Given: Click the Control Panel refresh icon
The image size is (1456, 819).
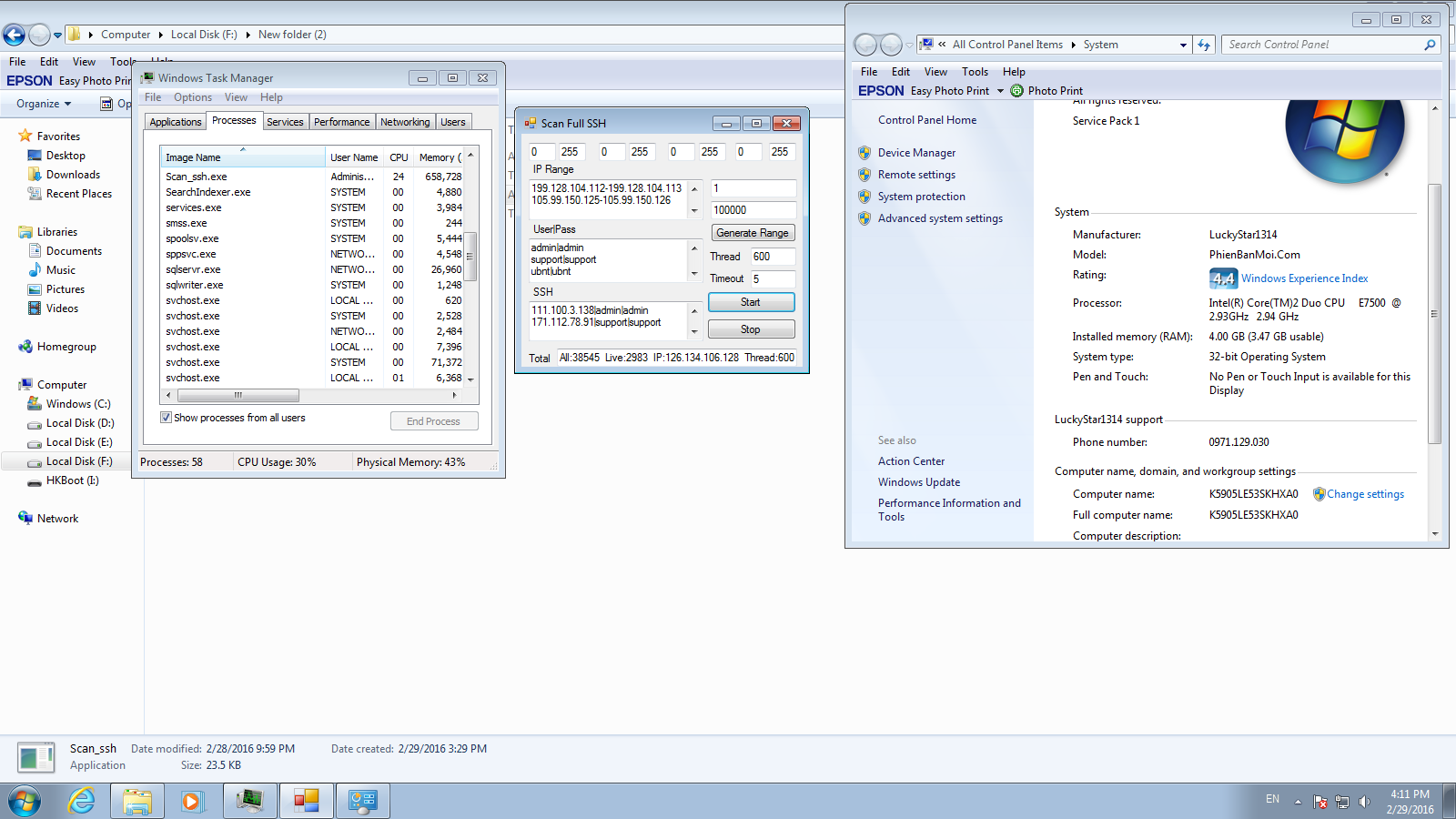Looking at the screenshot, I should 1204,45.
